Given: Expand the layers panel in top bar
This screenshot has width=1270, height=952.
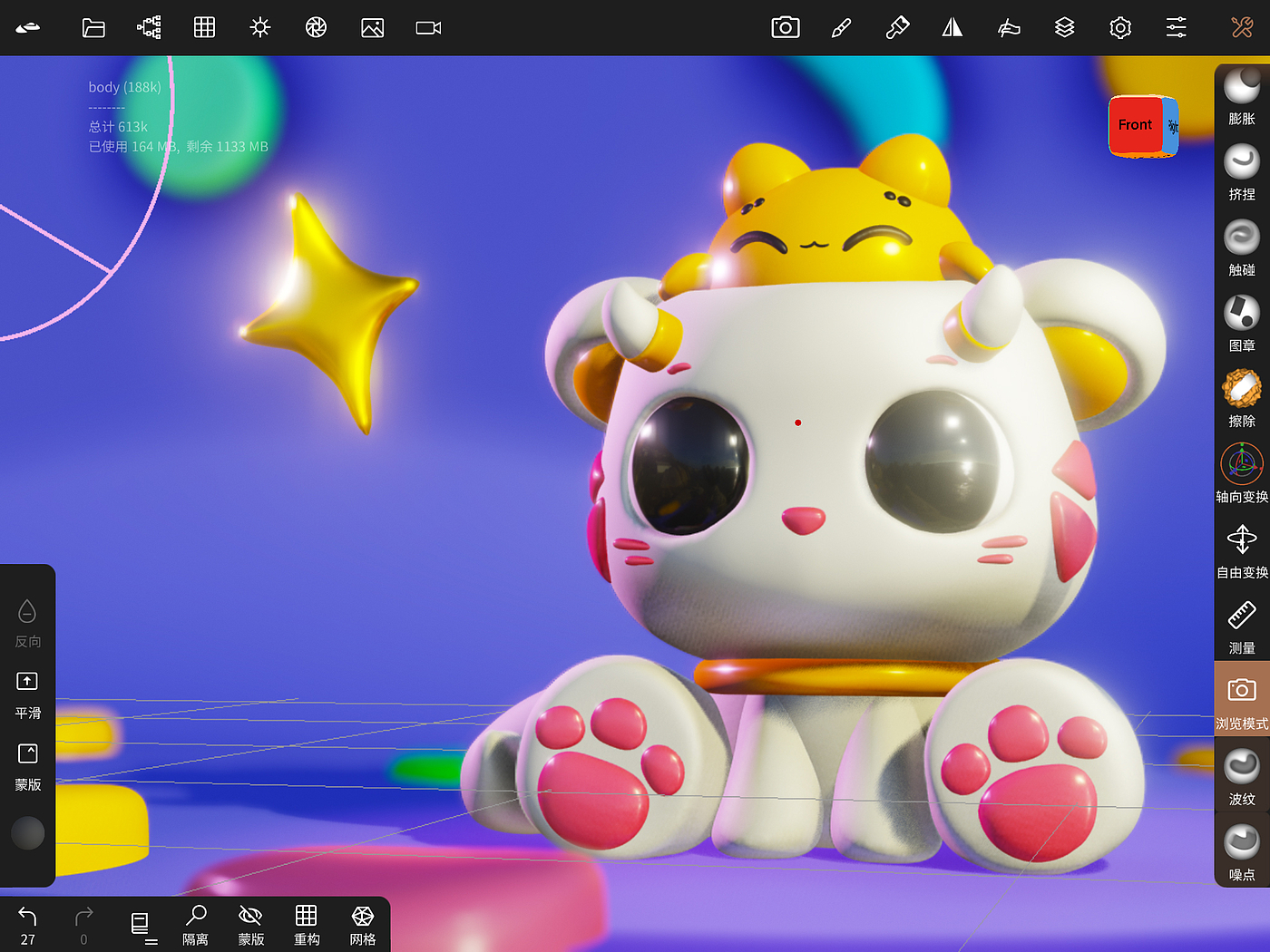Looking at the screenshot, I should (x=1064, y=28).
